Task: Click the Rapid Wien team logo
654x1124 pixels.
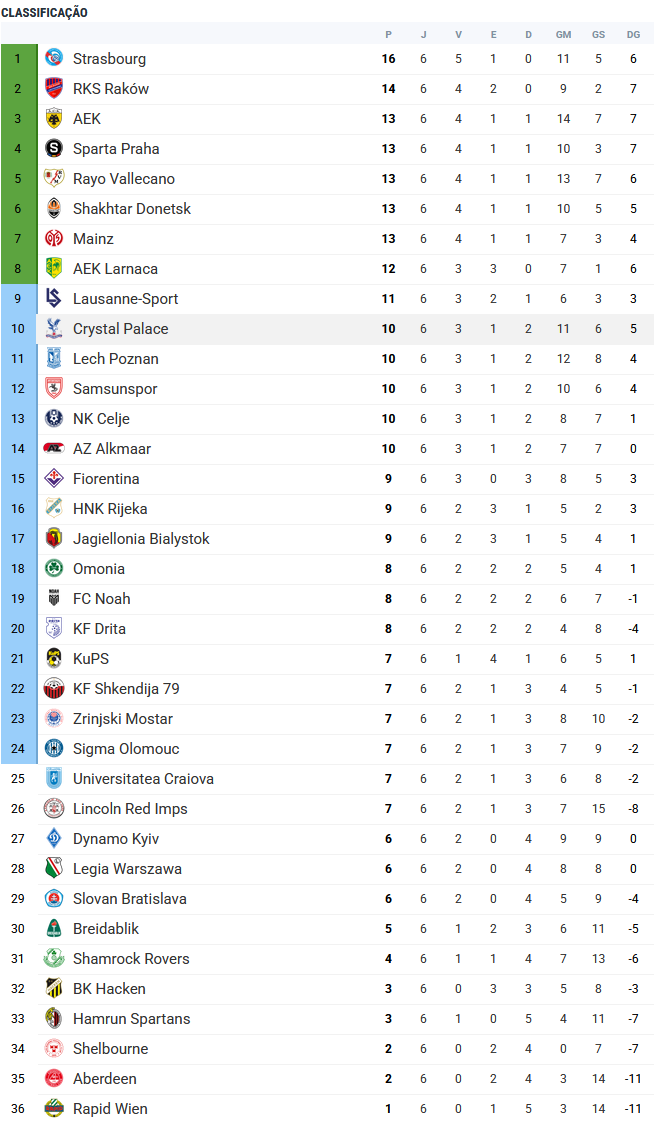Action: coord(54,1109)
